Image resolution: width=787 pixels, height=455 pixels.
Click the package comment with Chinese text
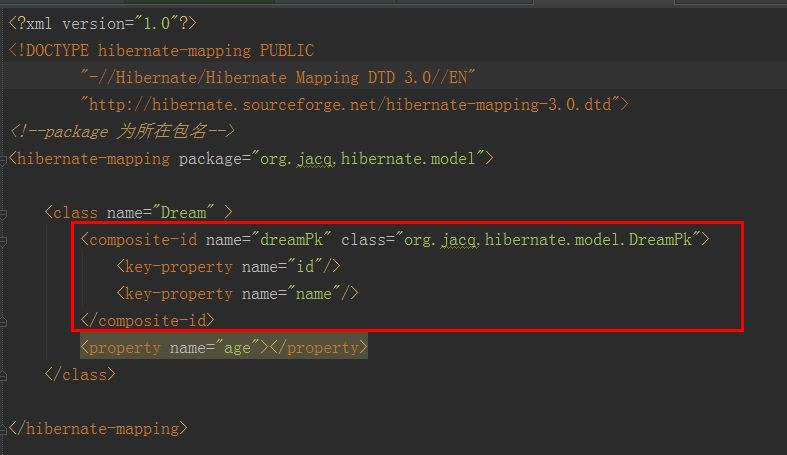122,131
